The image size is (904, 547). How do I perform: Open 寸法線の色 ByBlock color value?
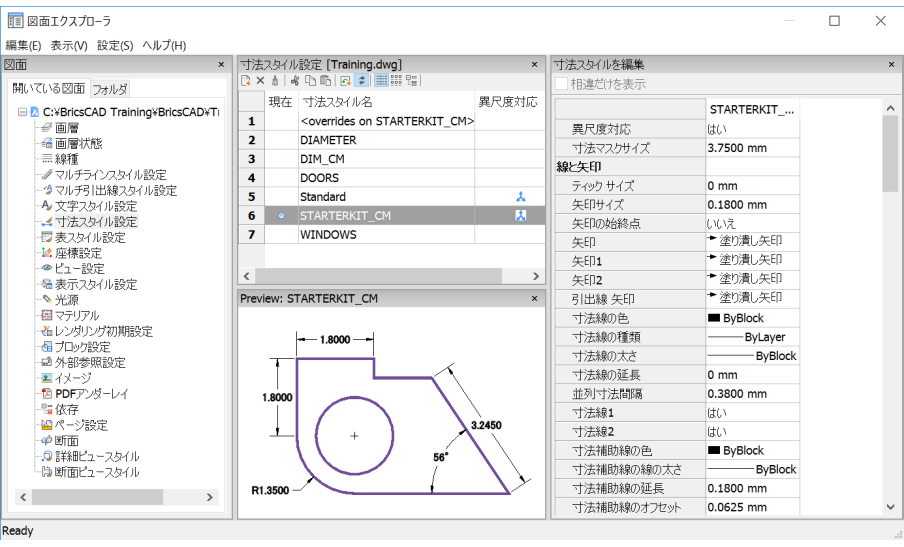pyautogui.click(x=752, y=318)
